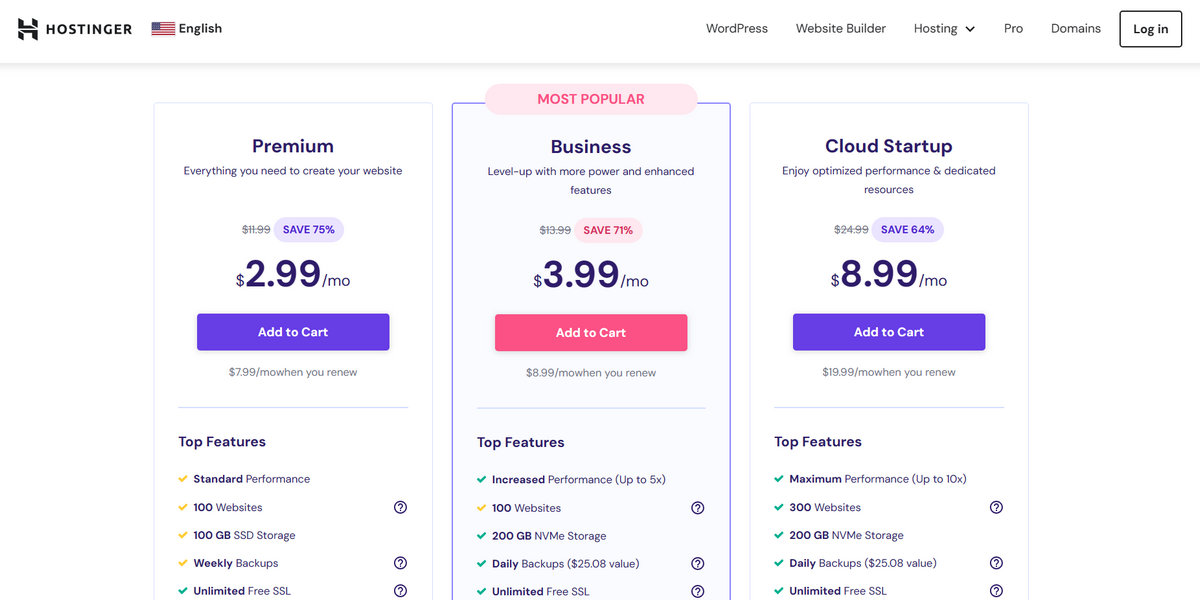Open help icon for Premium Weekly Backups

pyautogui.click(x=400, y=563)
